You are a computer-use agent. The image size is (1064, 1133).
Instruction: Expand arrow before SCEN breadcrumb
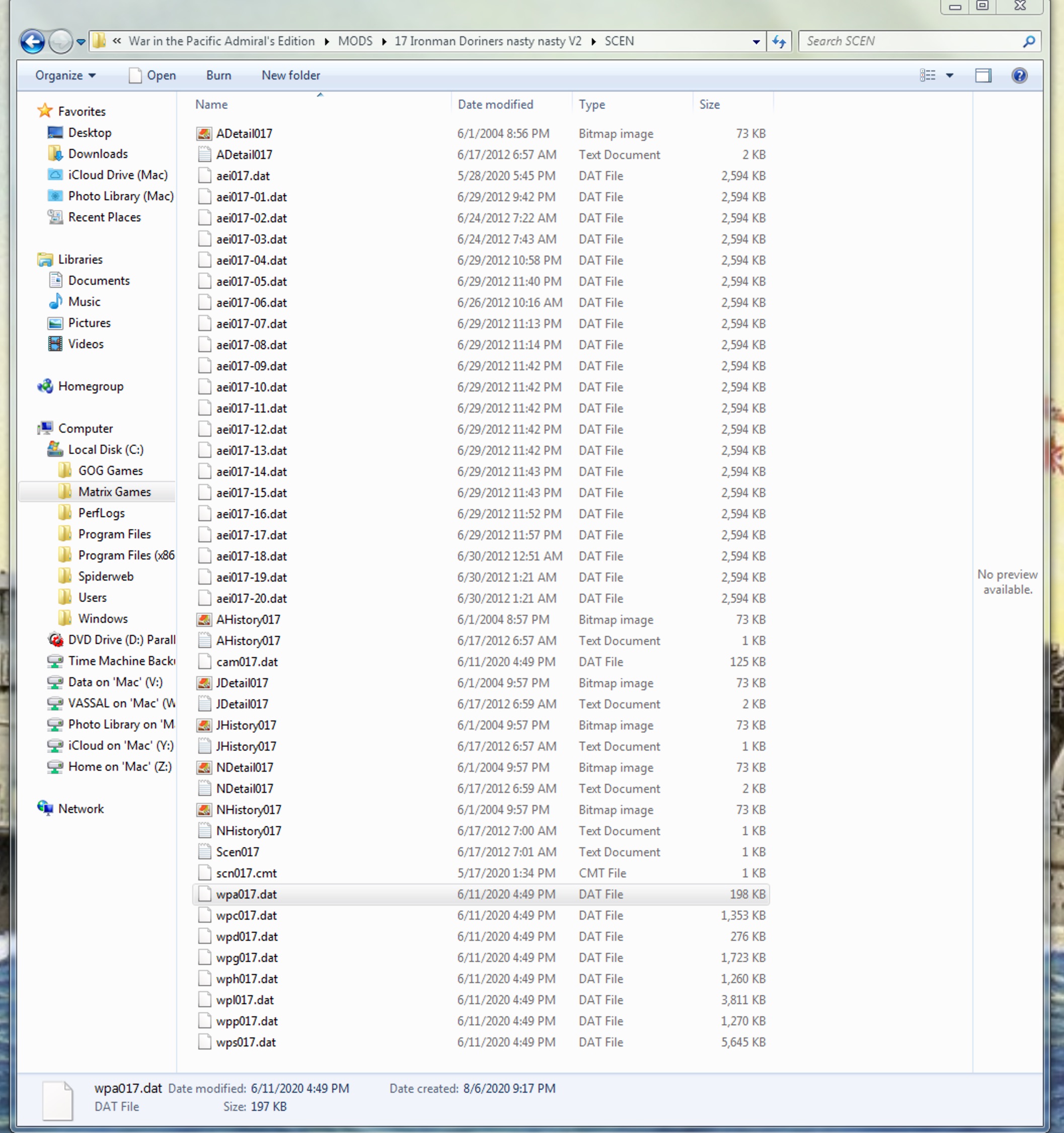click(x=593, y=42)
